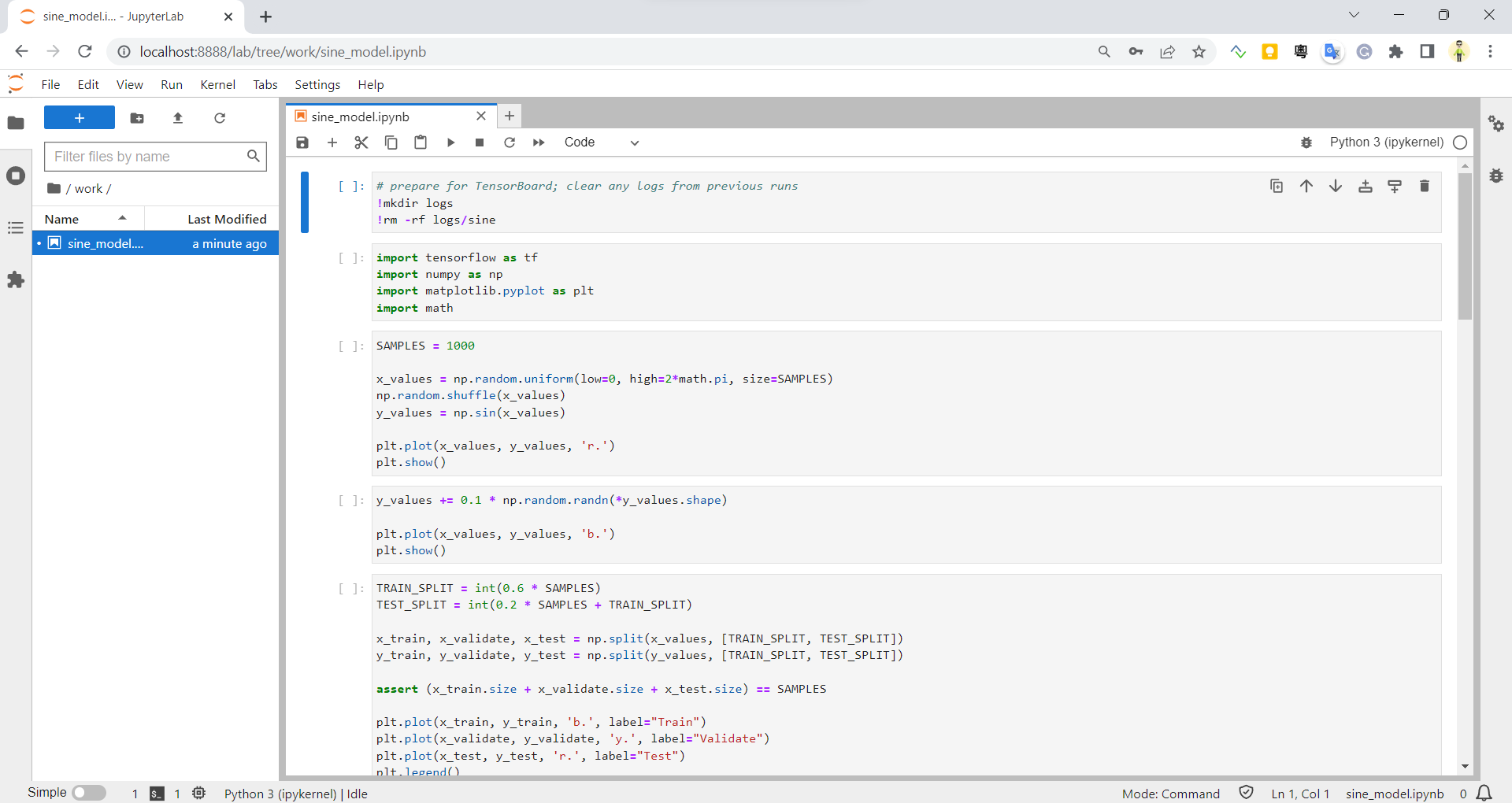Switch to the sine_model.ipynb notebook tab
The height and width of the screenshot is (803, 1512).
(x=360, y=116)
